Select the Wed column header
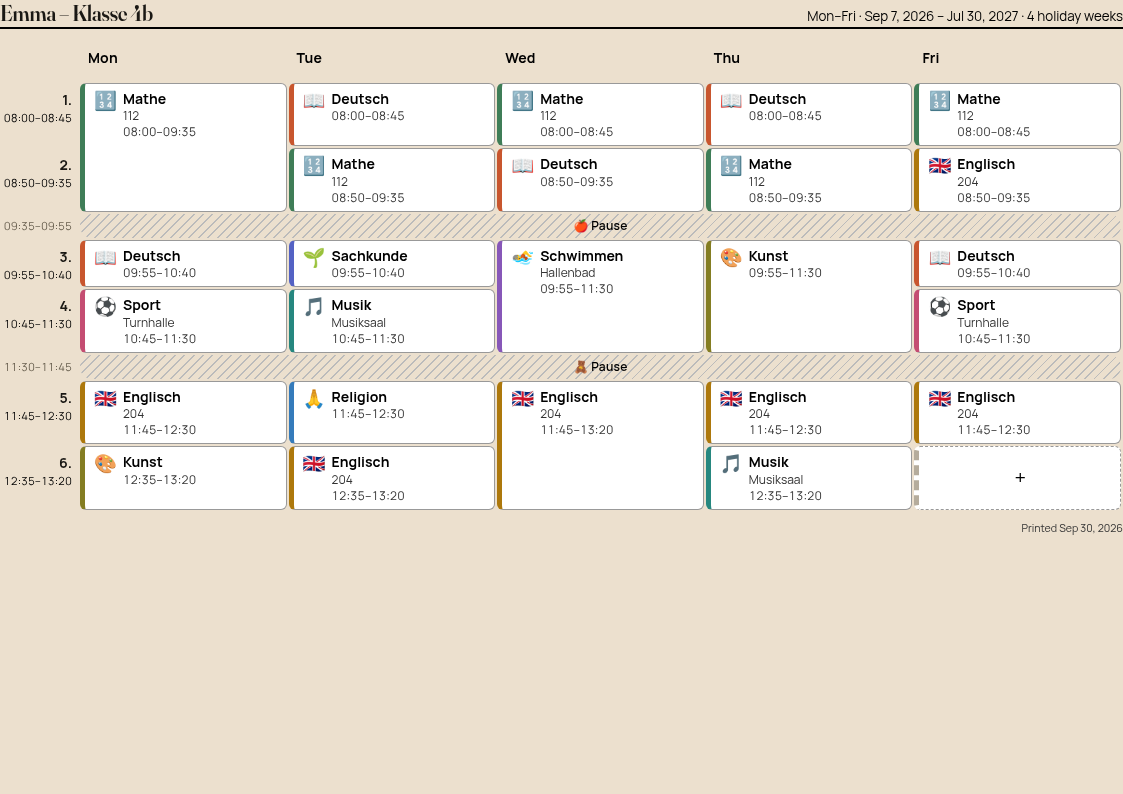 520,58
